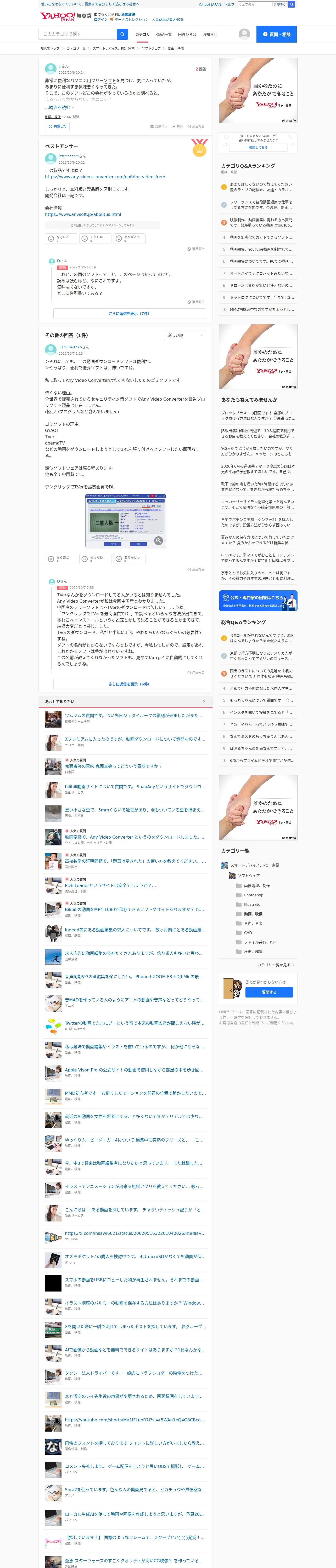336x1568 pixels.
Task: Open related question about Indeed video editing jobs
Action: (x=135, y=930)
